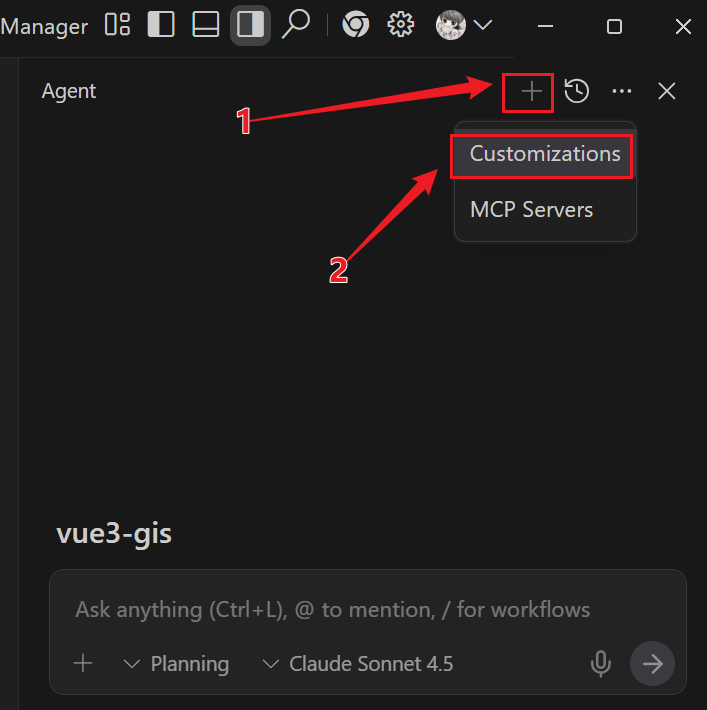Choose MCP Servers menu item

(531, 210)
